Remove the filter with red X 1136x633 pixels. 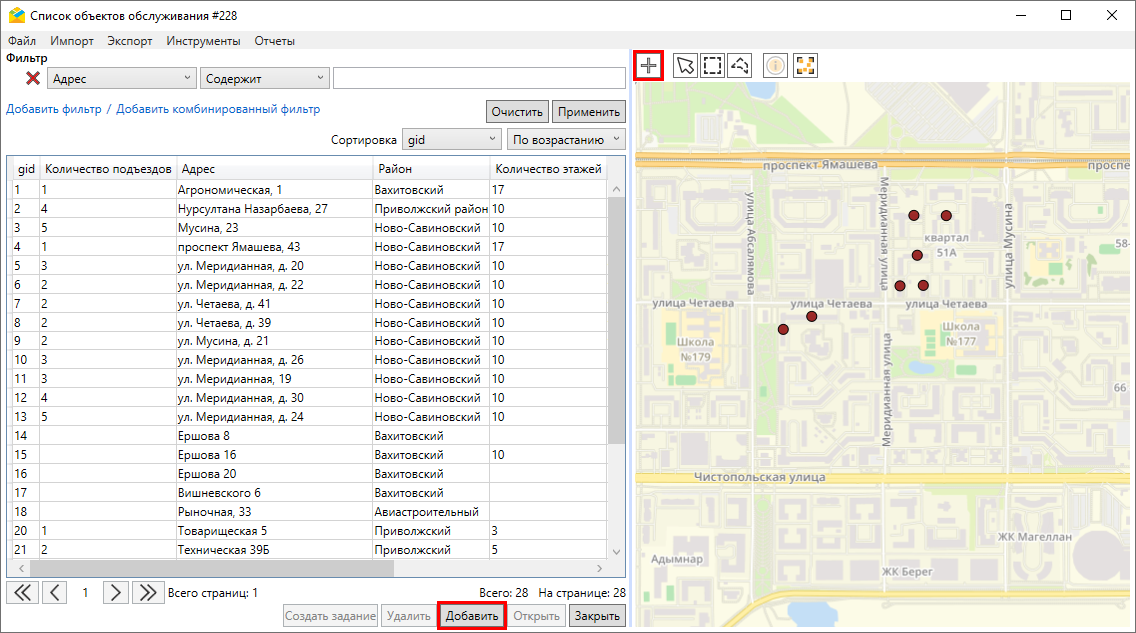33,78
